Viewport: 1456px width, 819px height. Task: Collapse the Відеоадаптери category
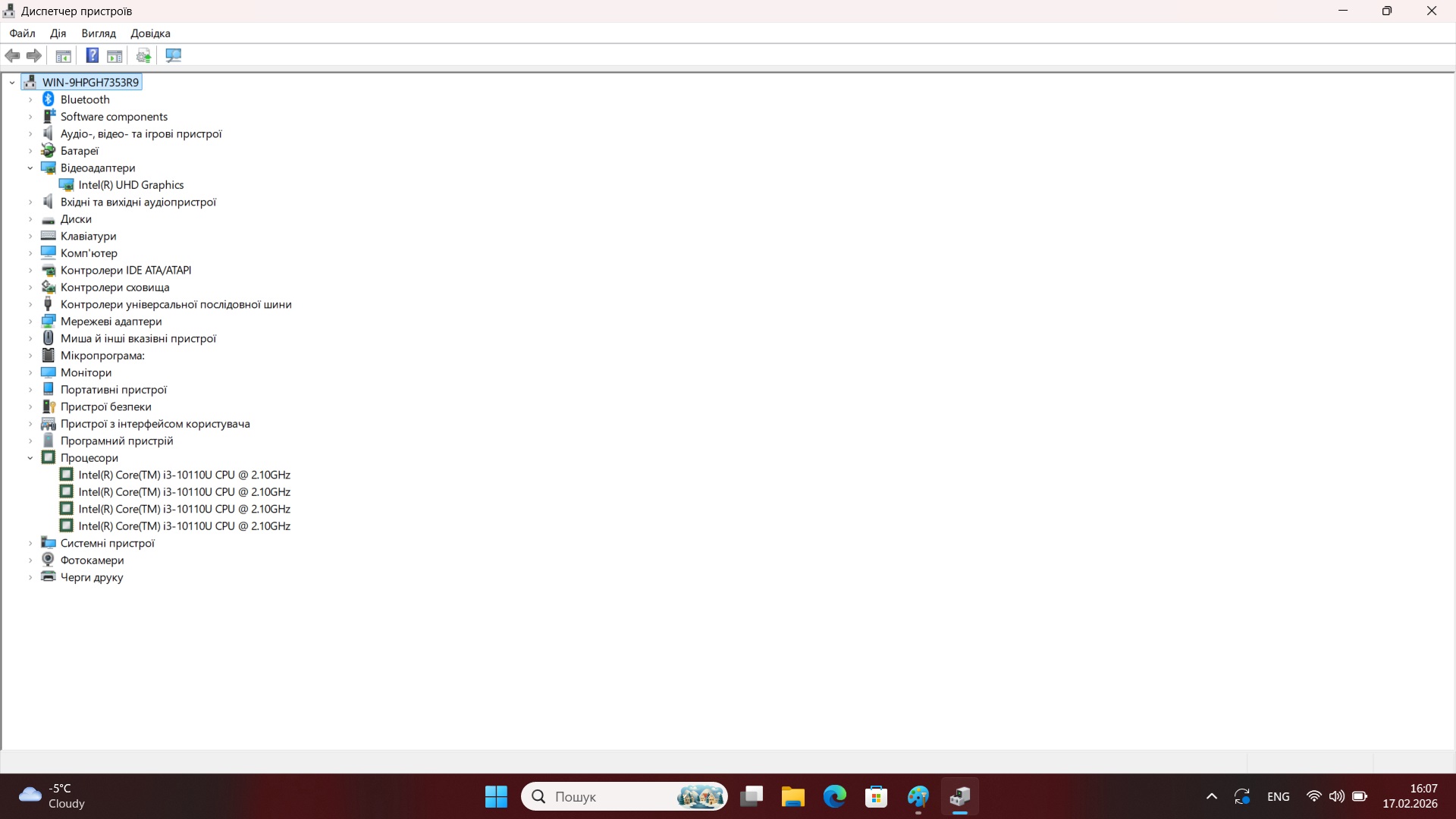coord(30,168)
